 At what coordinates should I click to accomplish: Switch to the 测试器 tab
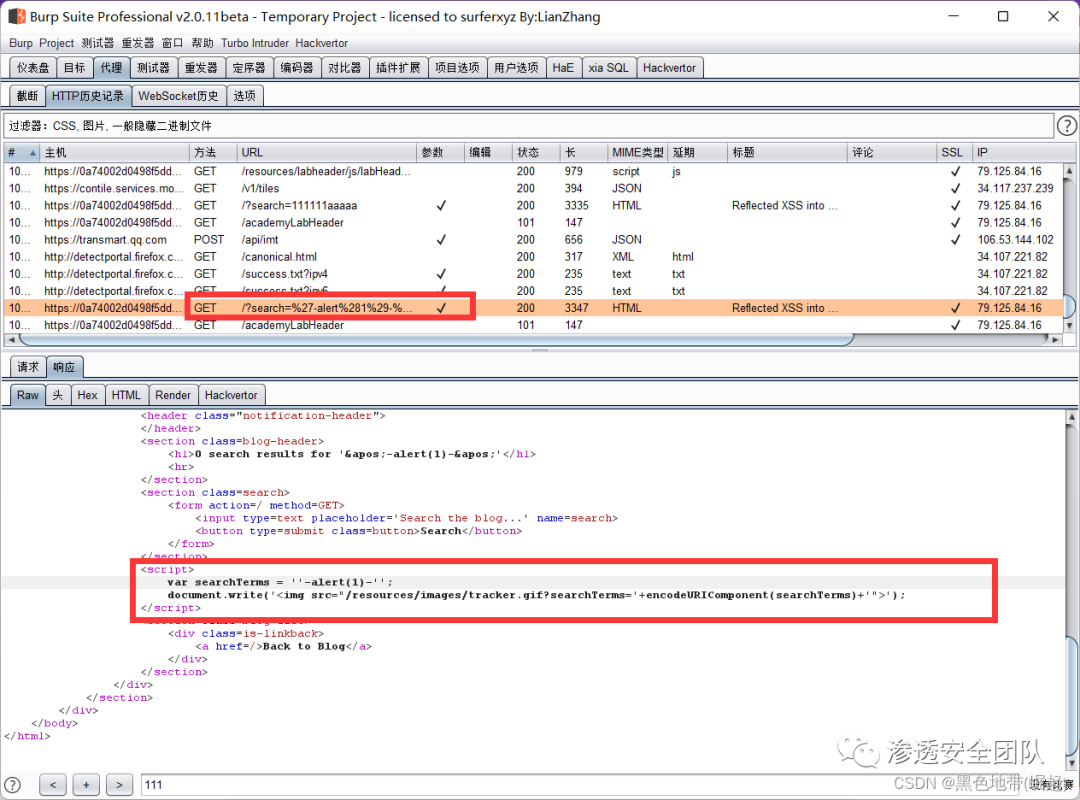click(x=153, y=68)
